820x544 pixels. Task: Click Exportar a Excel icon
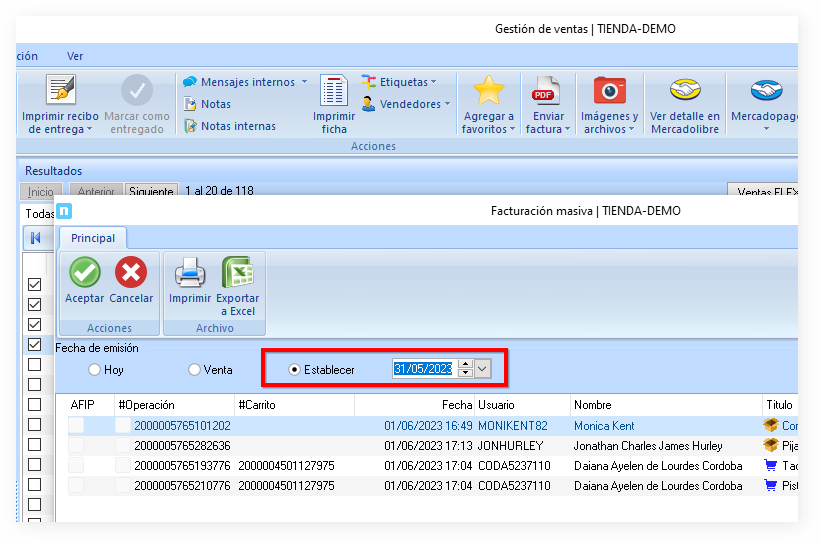[237, 273]
